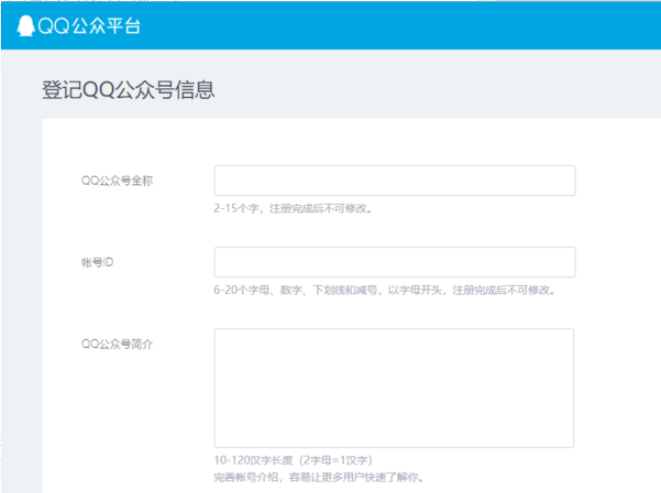This screenshot has height=493, width=661.
Task: Focus the 帐号ID input field
Action: click(394, 262)
